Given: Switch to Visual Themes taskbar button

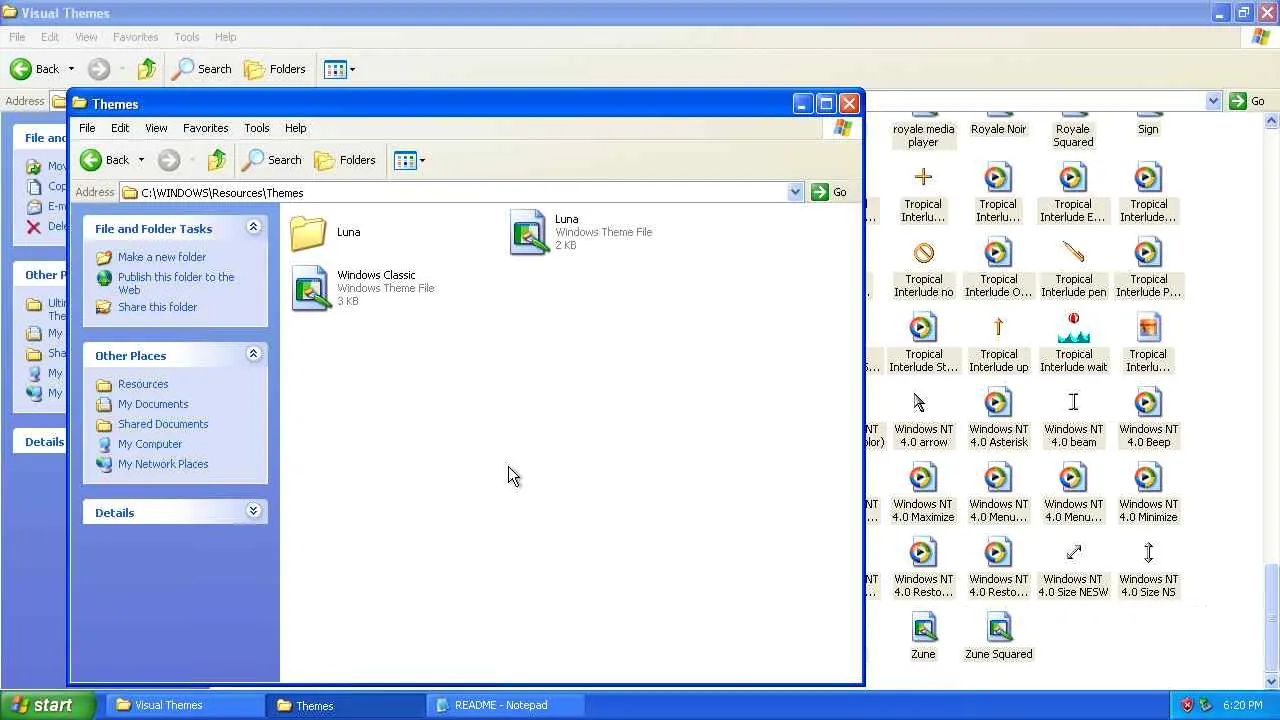Looking at the screenshot, I should (x=185, y=705).
